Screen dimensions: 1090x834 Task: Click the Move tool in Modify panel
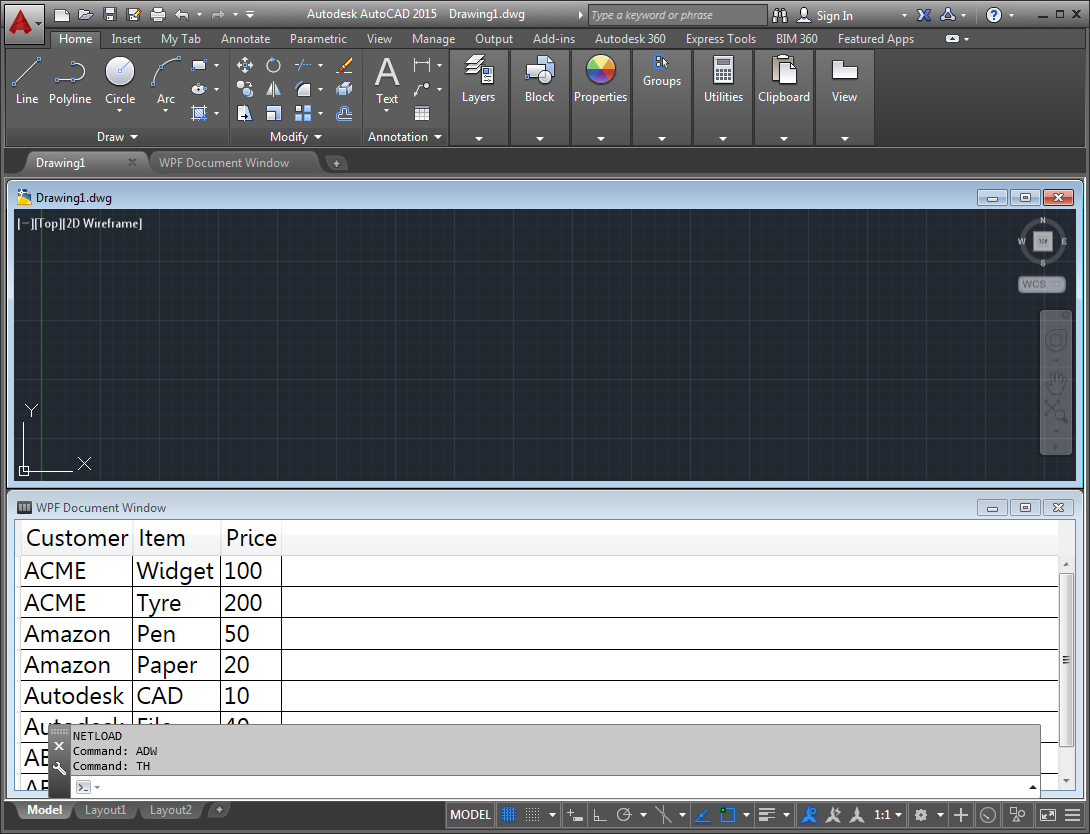[245, 65]
